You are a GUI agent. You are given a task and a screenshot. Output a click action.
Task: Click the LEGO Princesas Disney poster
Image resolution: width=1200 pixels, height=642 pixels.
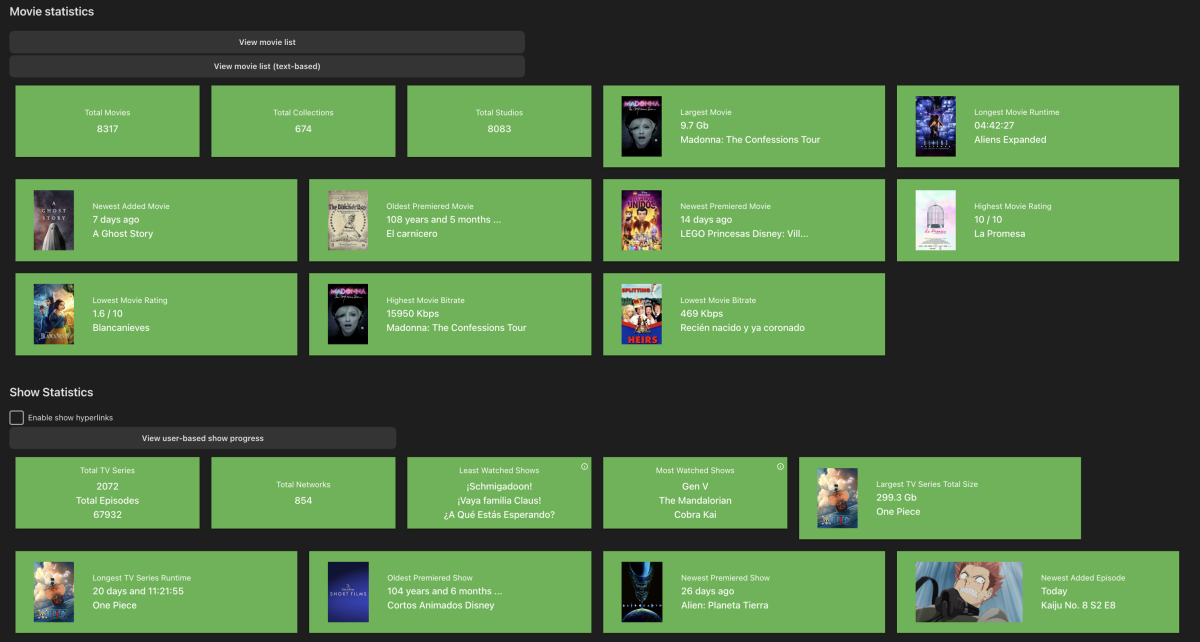pos(641,220)
